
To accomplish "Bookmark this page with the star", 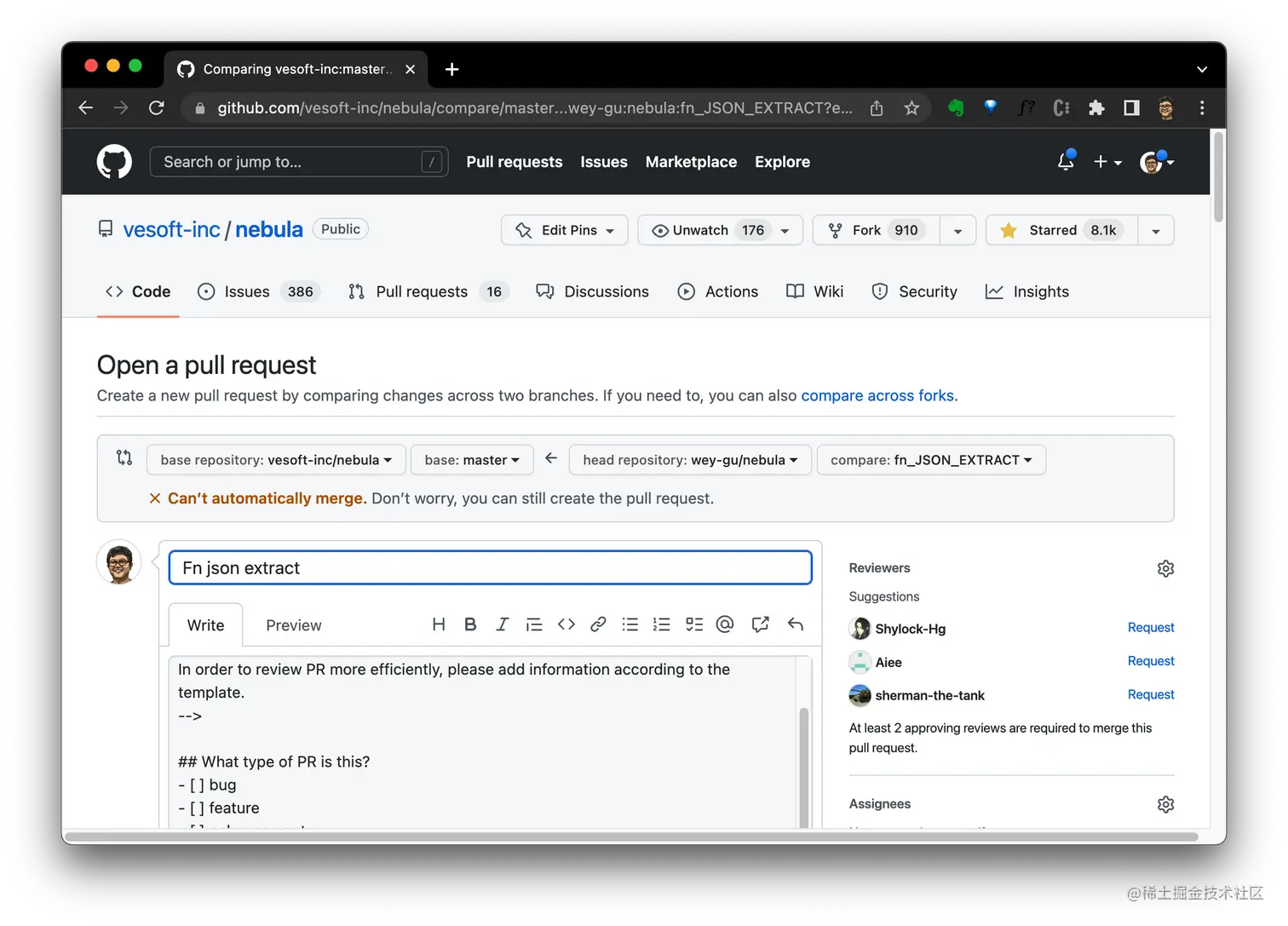I will [x=911, y=108].
